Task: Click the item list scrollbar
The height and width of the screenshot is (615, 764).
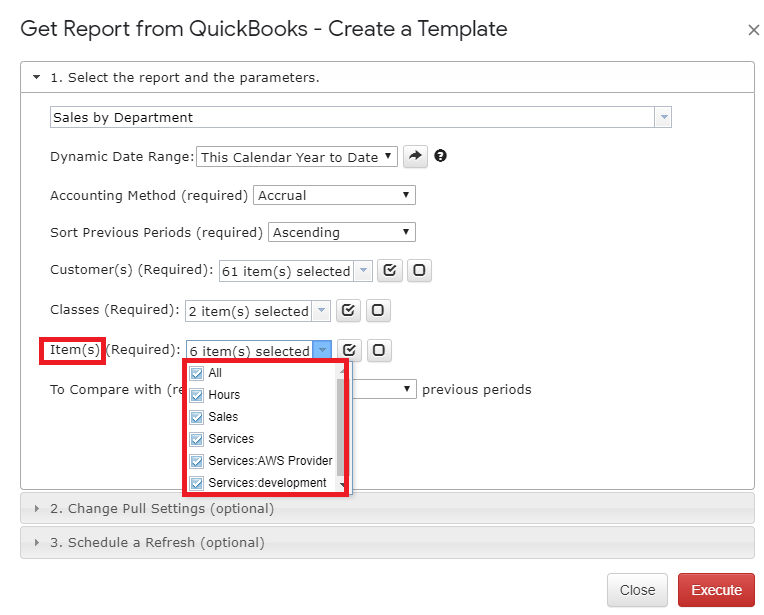Action: (x=340, y=426)
